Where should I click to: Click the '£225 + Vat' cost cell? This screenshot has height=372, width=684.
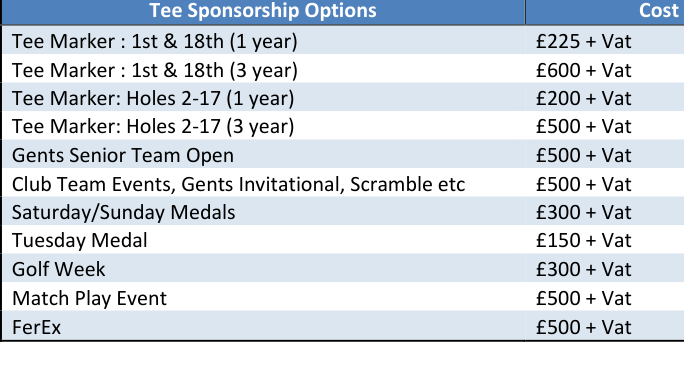point(605,41)
